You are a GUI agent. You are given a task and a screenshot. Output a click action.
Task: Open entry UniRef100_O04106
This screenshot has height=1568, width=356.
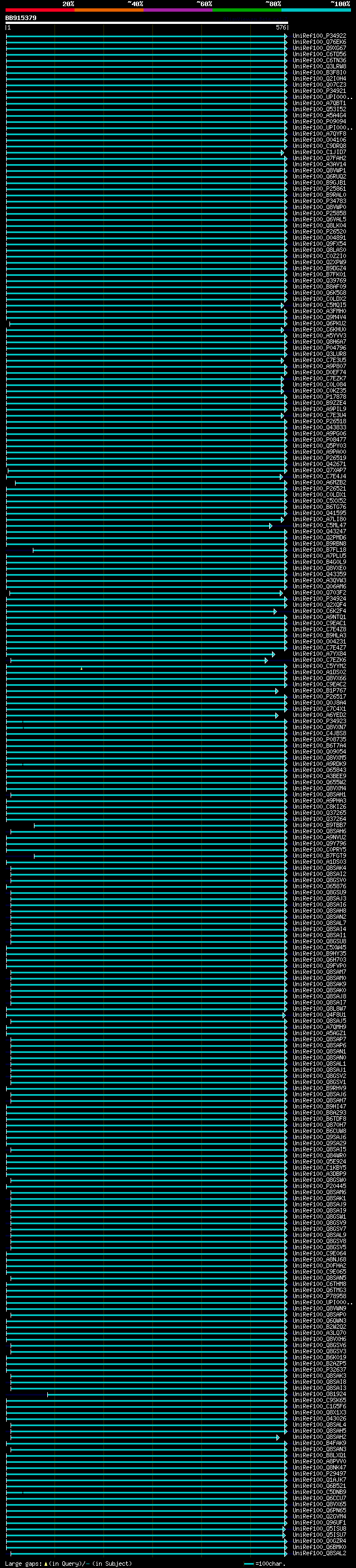point(319,140)
